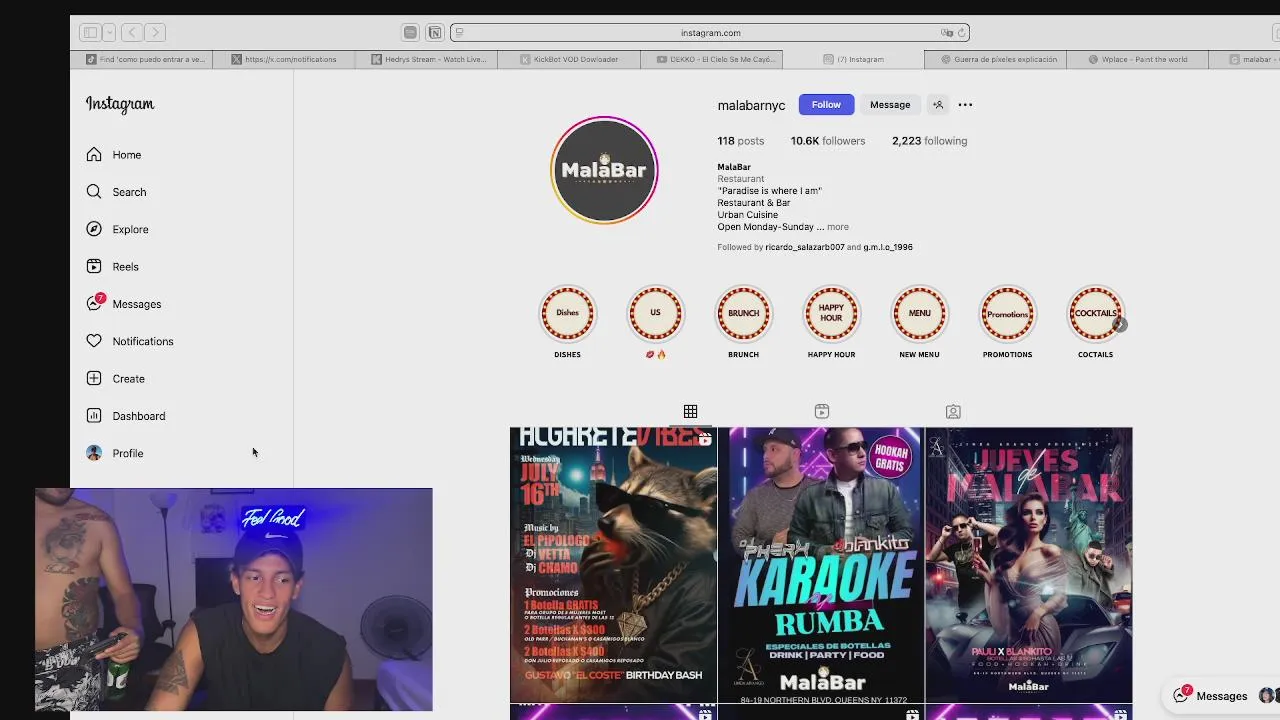Image resolution: width=1280 pixels, height=720 pixels.
Task: Select the posts grid tab icon
Action: (x=690, y=411)
